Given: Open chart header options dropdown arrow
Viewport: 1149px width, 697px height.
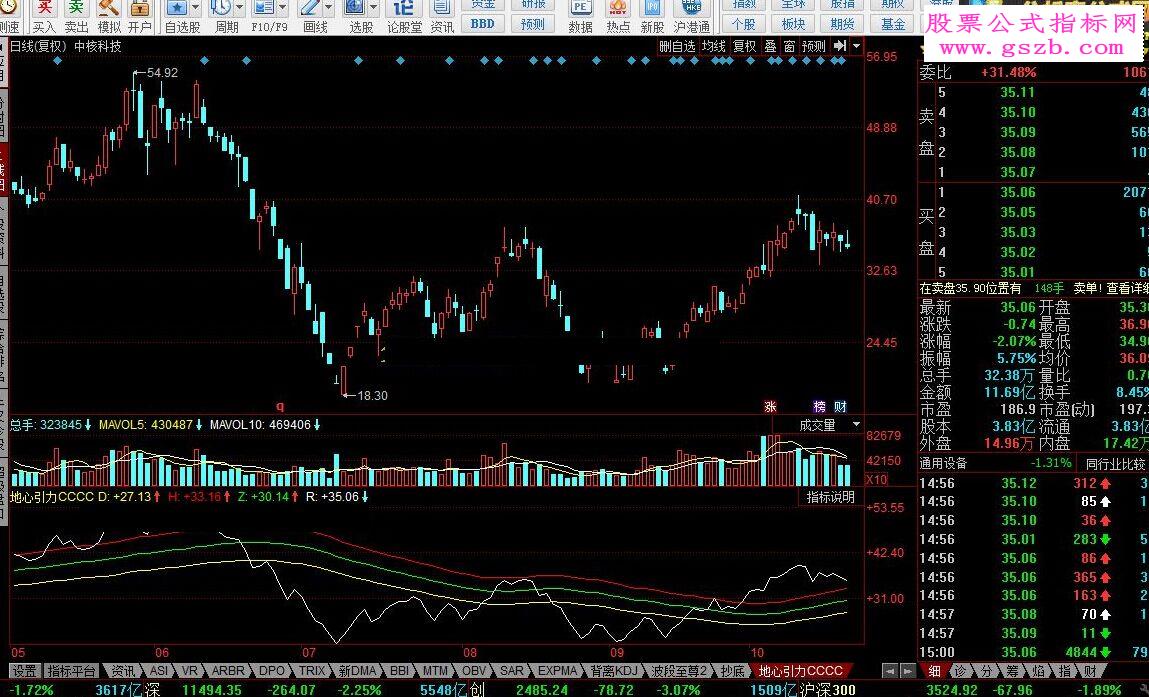Looking at the screenshot, I should click(857, 46).
